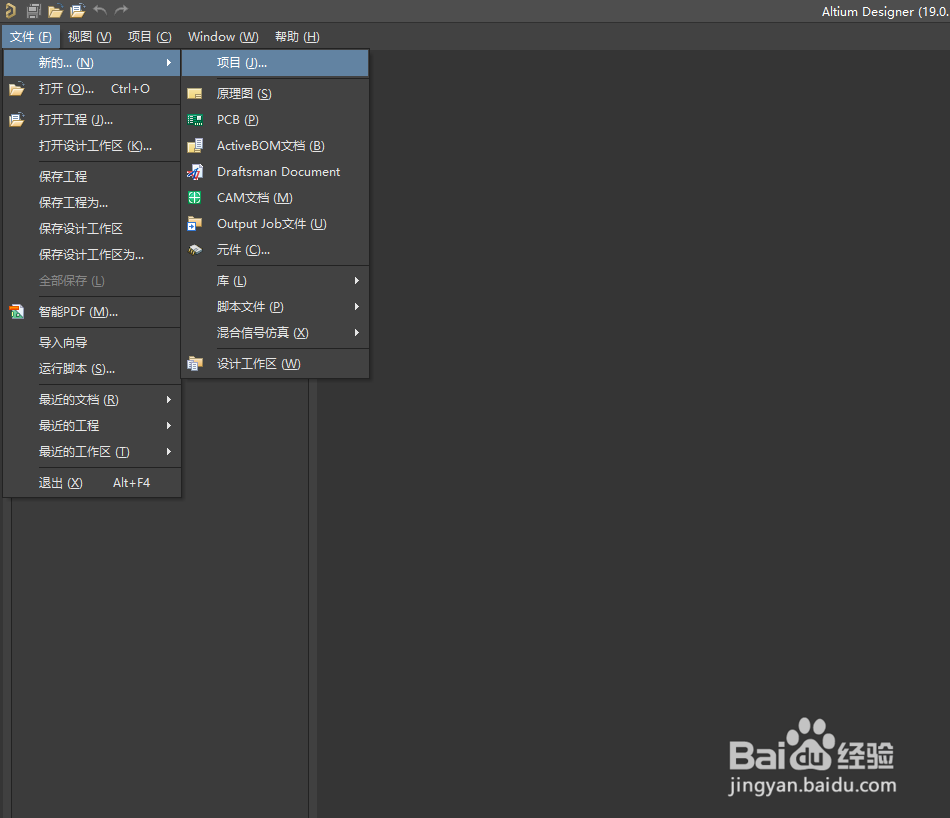Click the green CAM document icon
Viewport: 950px width, 818px height.
pos(194,198)
